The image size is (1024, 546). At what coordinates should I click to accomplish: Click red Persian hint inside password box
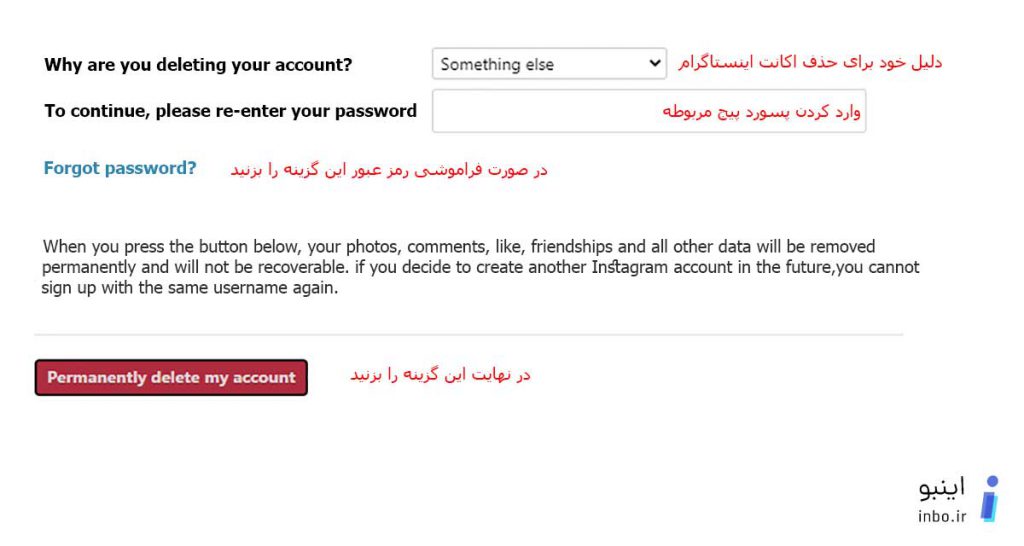pos(761,112)
